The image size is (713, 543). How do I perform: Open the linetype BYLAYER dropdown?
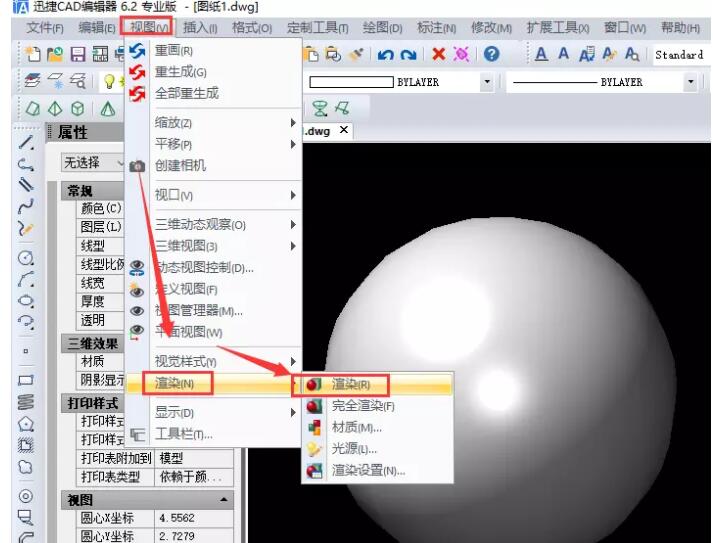click(x=691, y=82)
